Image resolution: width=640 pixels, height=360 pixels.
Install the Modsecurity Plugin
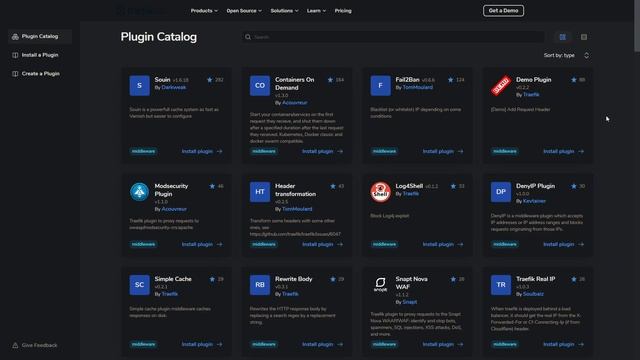click(x=202, y=244)
